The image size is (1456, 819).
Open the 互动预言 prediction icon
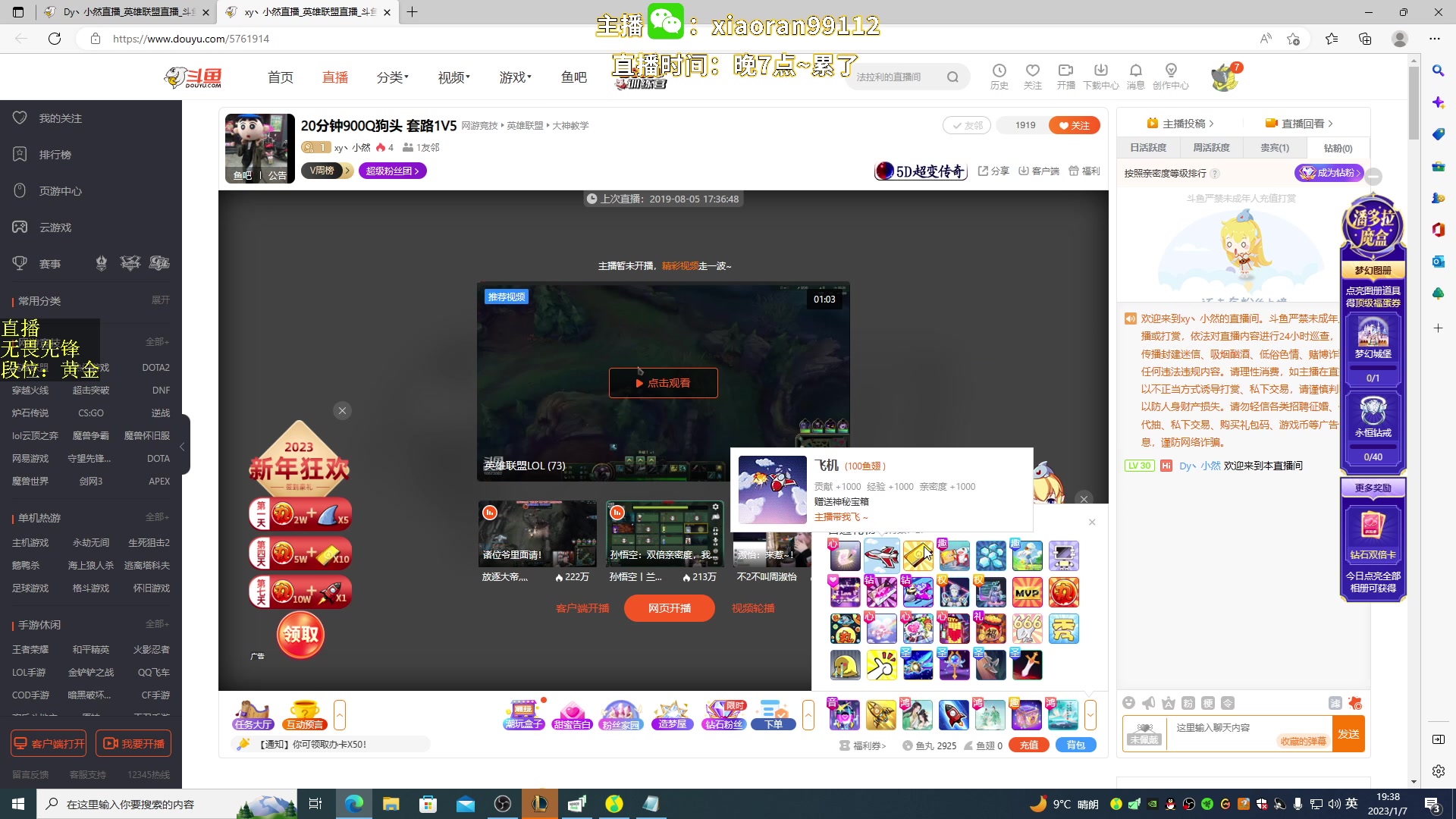click(x=305, y=715)
